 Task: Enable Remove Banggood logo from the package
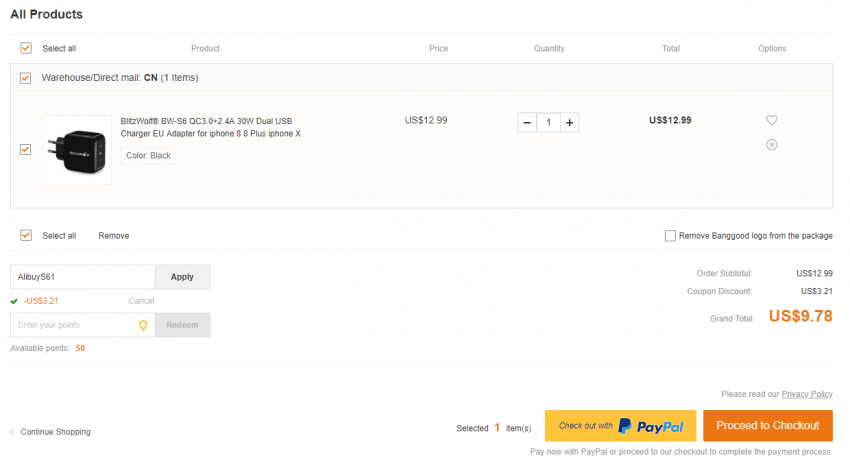(x=671, y=236)
